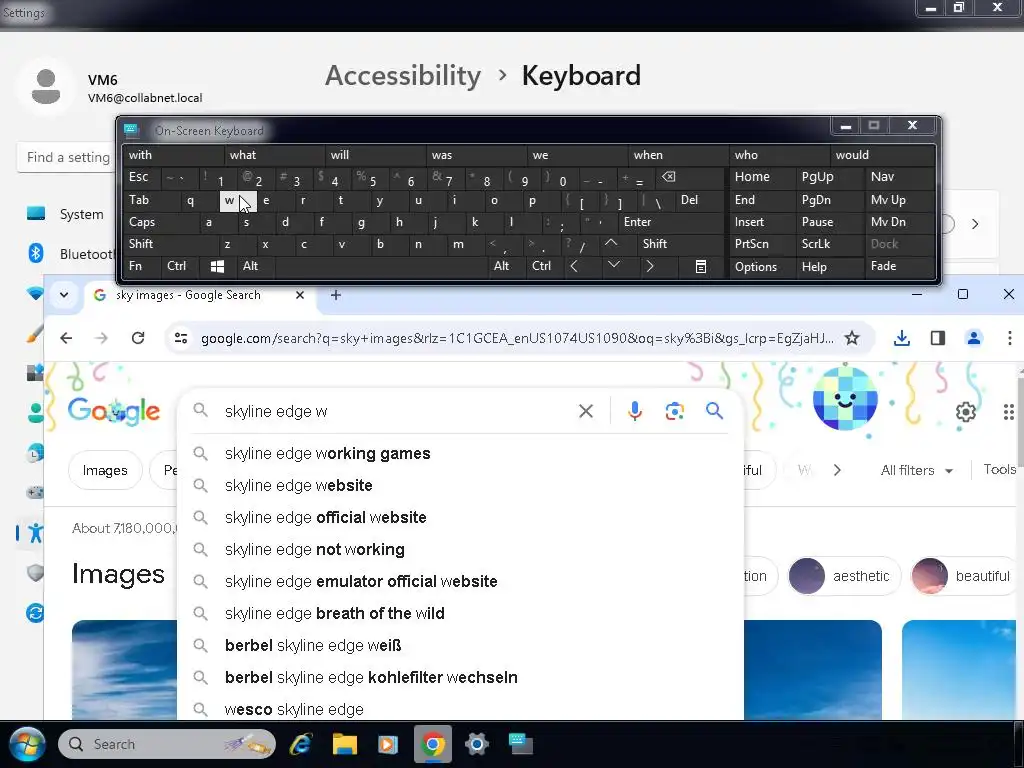This screenshot has height=768, width=1024.
Task: Reload the Chrome page
Action: point(138,338)
